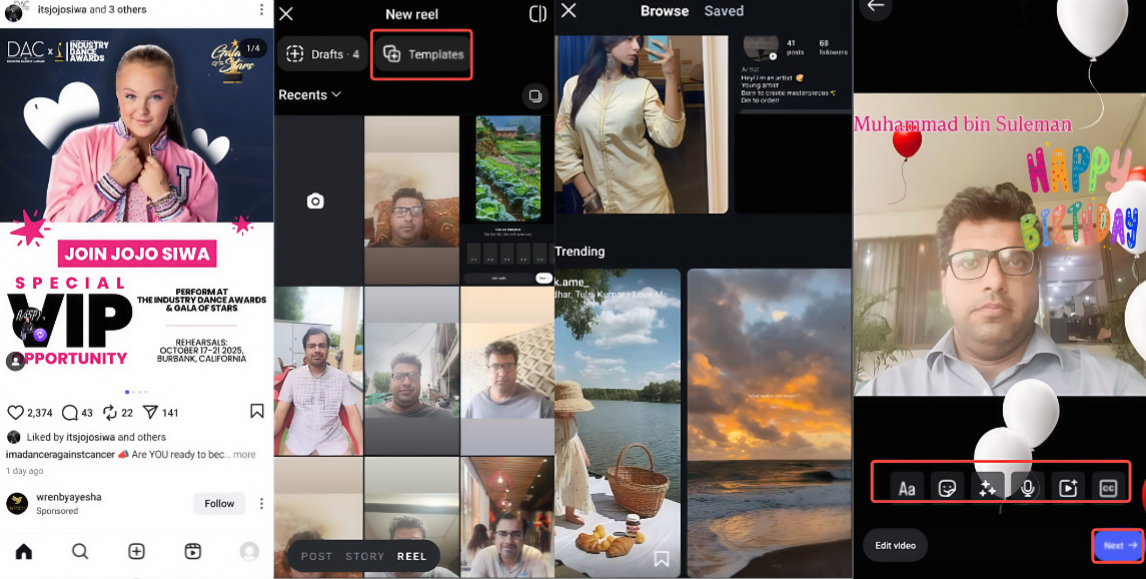Share post via paper plane icon
This screenshot has height=579, width=1146.
150,412
